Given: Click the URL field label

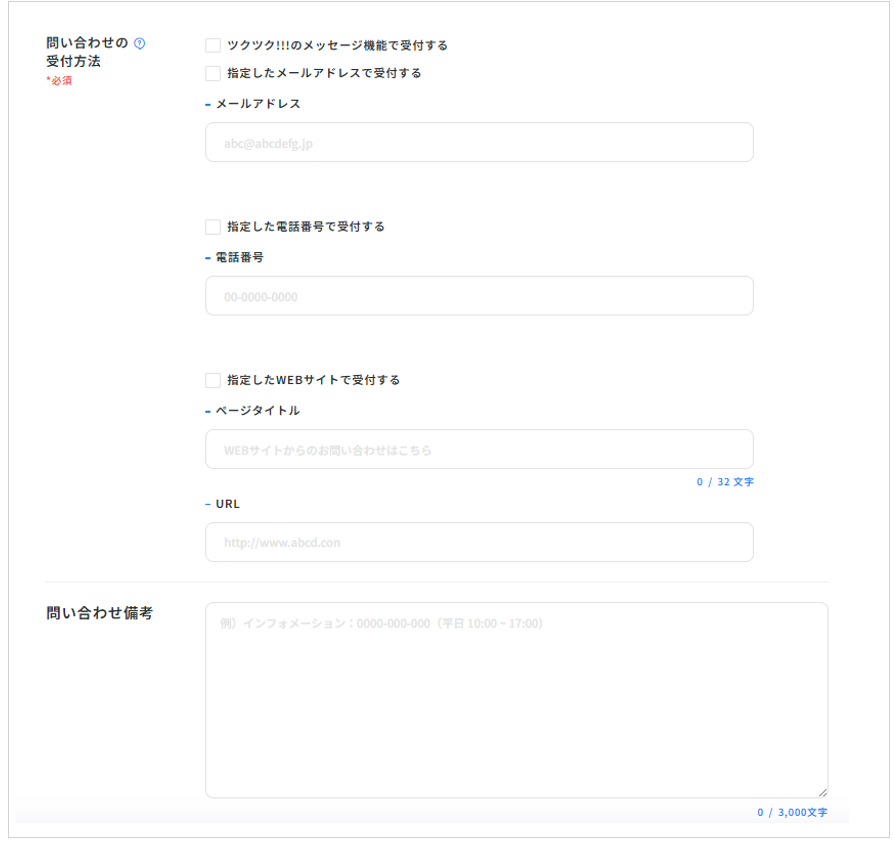Looking at the screenshot, I should point(228,504).
